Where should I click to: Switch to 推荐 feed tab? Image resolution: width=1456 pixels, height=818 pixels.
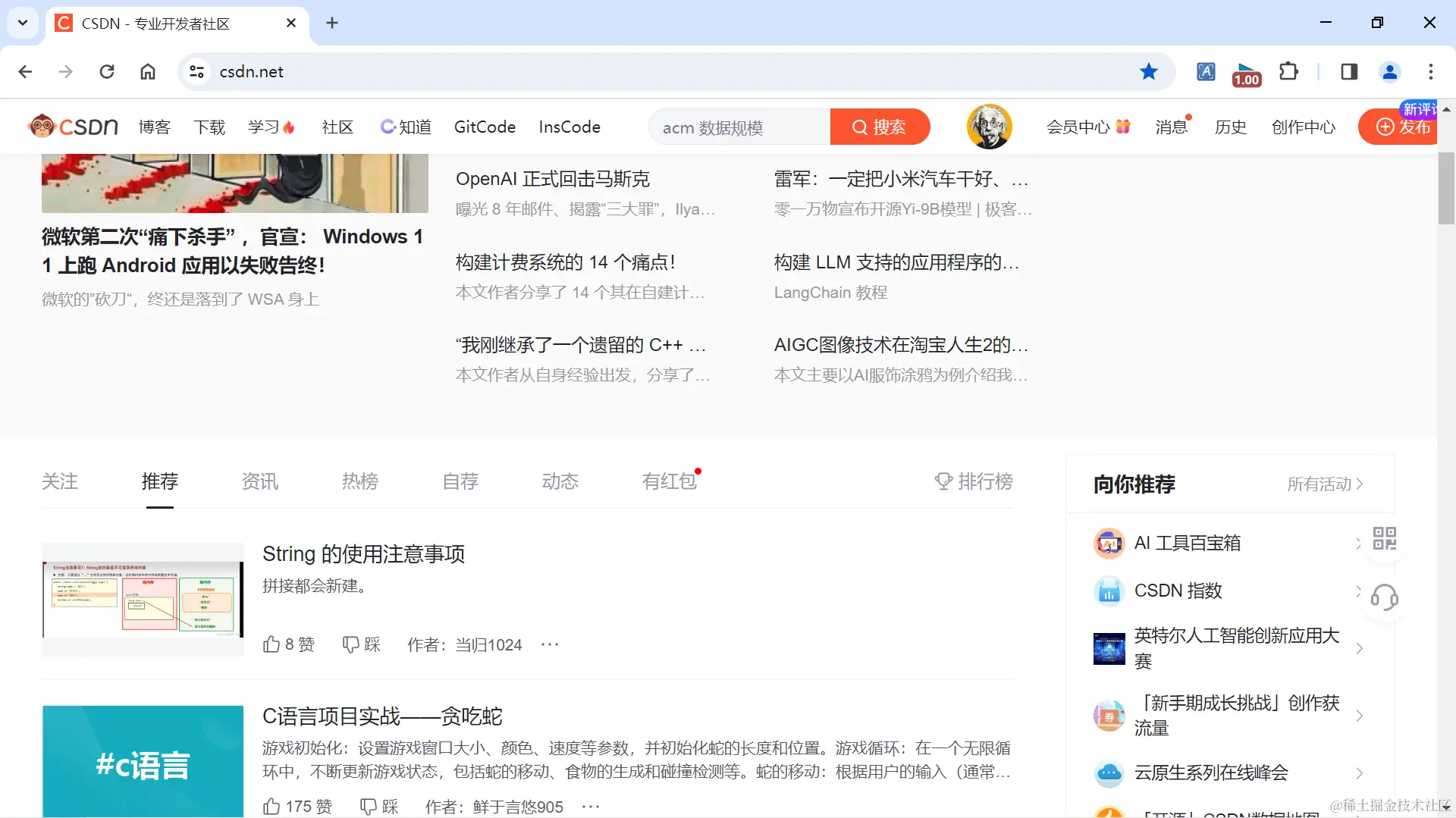160,481
